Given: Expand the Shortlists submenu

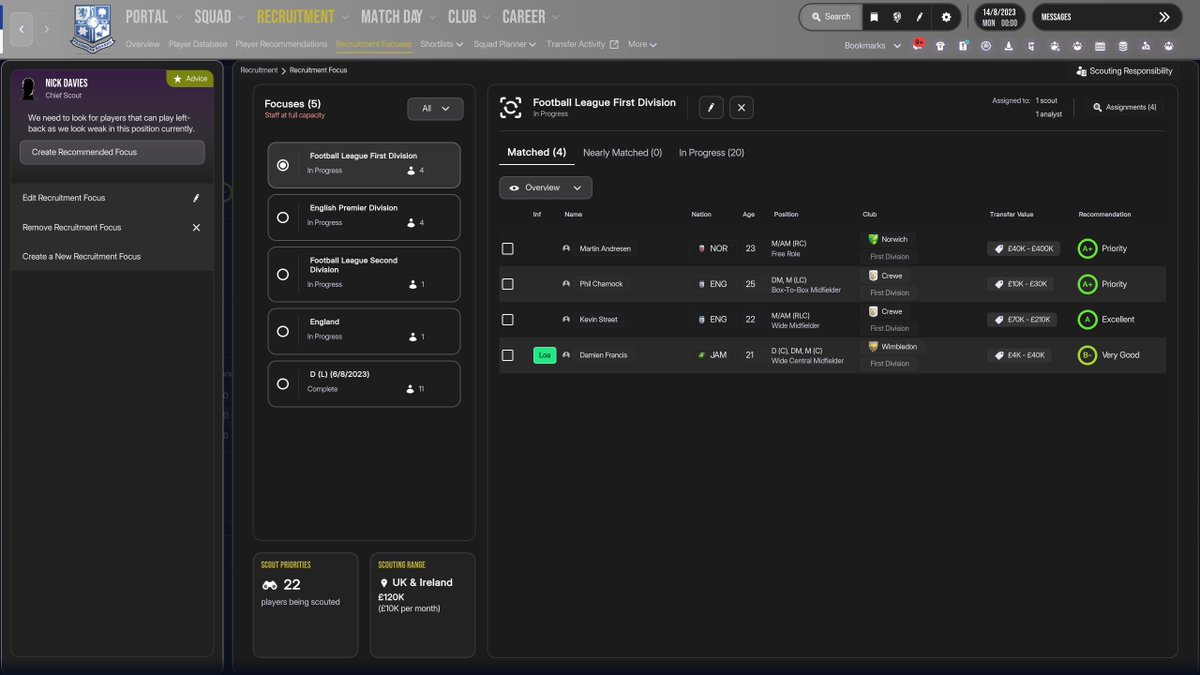Looking at the screenshot, I should tap(442, 44).
